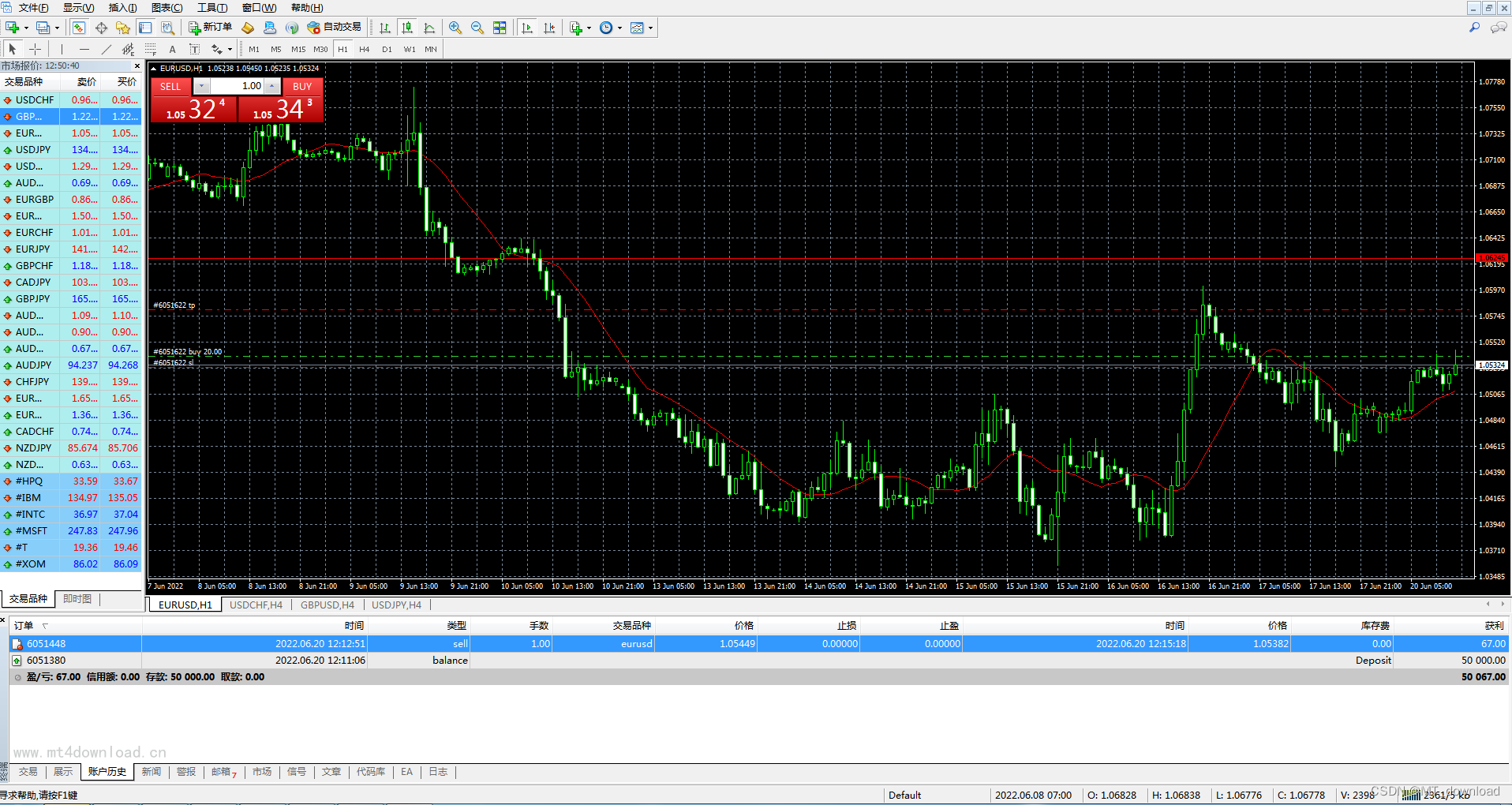Select the text 'A' drawing tool
Viewport: 1512px width, 805px height.
172,49
